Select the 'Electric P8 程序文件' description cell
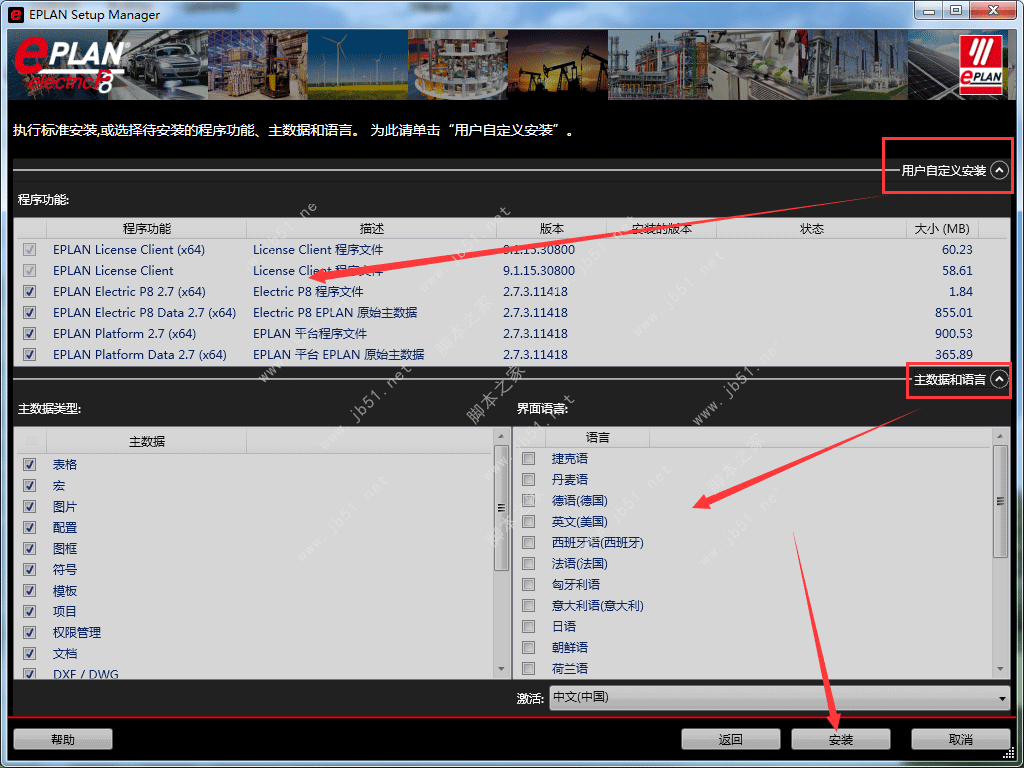 308,291
